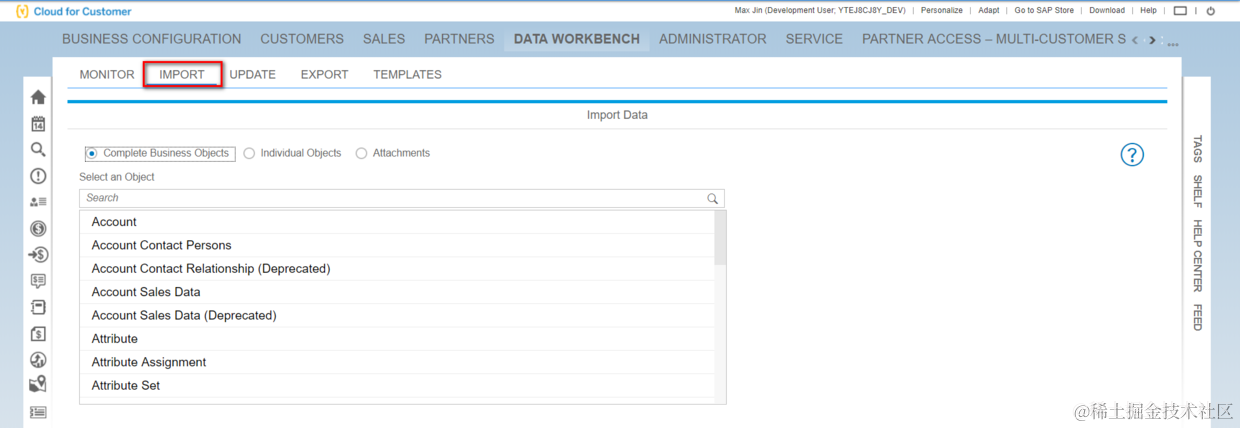The height and width of the screenshot is (428, 1240).
Task: Open the dollar speech bubble icon
Action: [x=38, y=281]
